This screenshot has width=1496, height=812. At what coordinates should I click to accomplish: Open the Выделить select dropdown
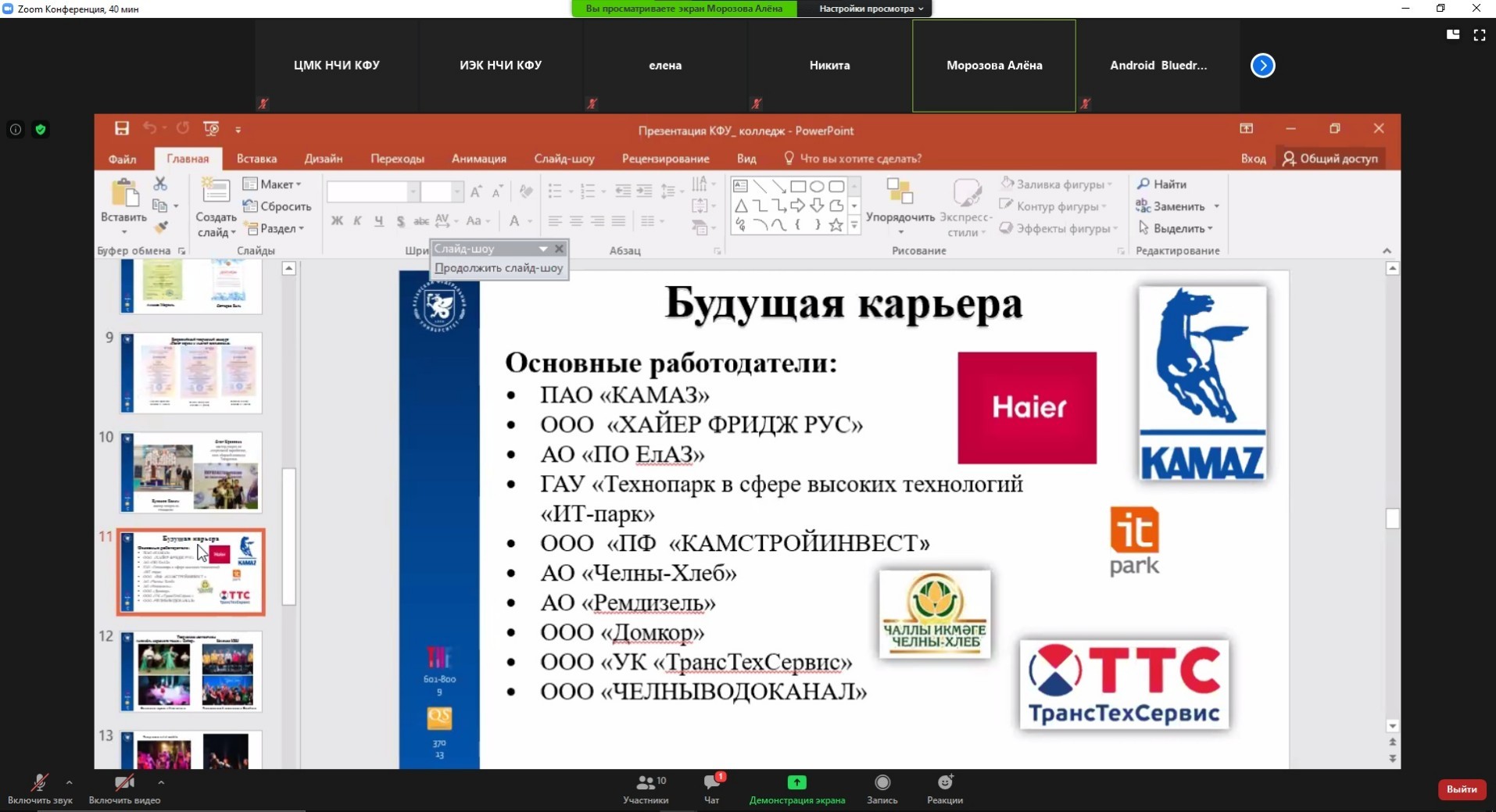pos(1176,228)
